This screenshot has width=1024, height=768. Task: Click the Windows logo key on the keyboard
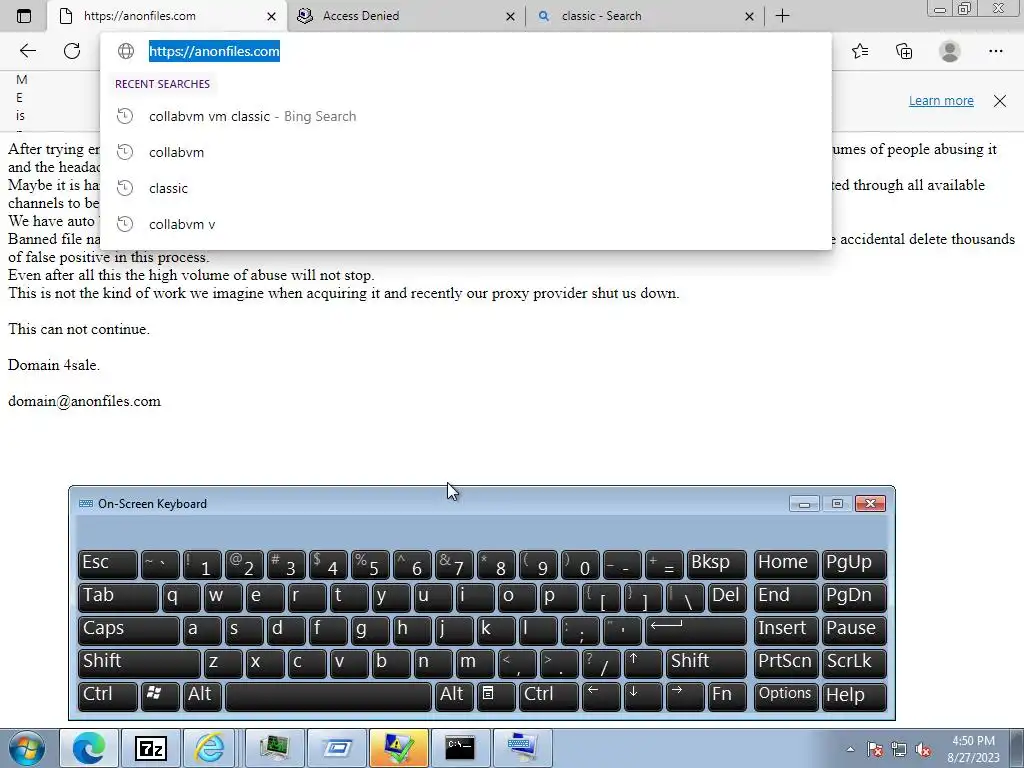tap(159, 696)
